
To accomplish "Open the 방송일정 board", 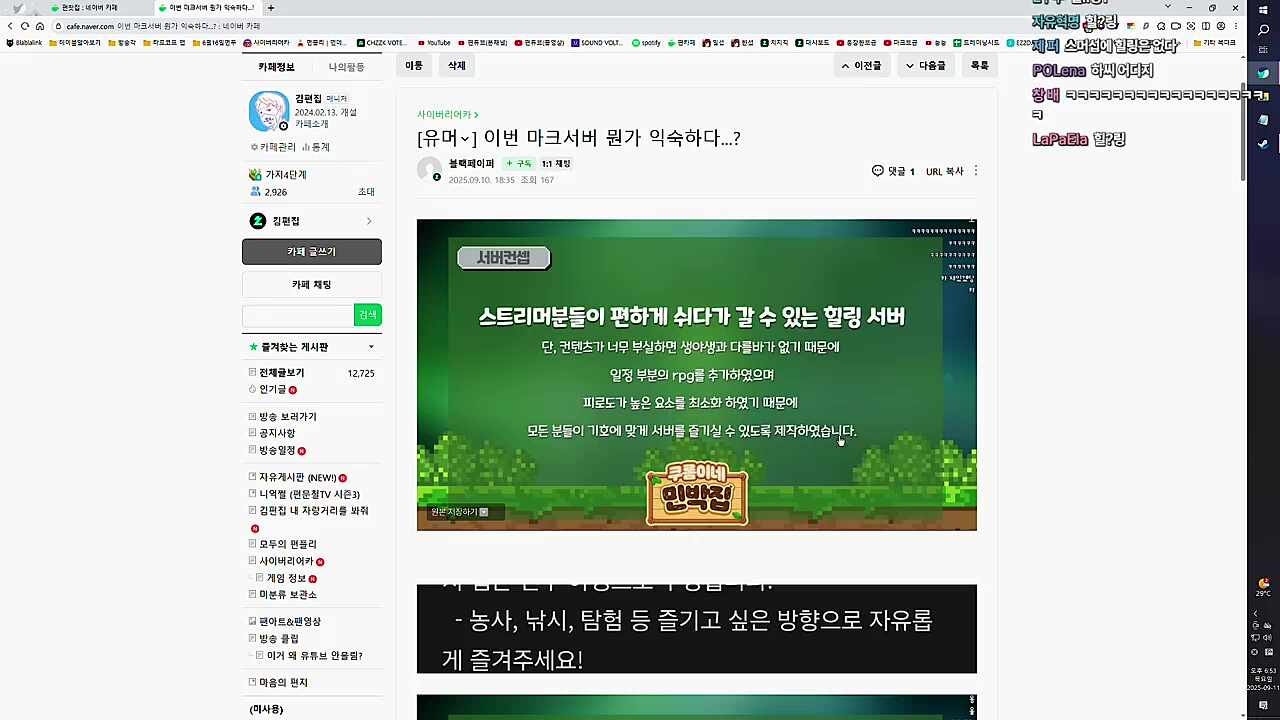I will click(277, 450).
